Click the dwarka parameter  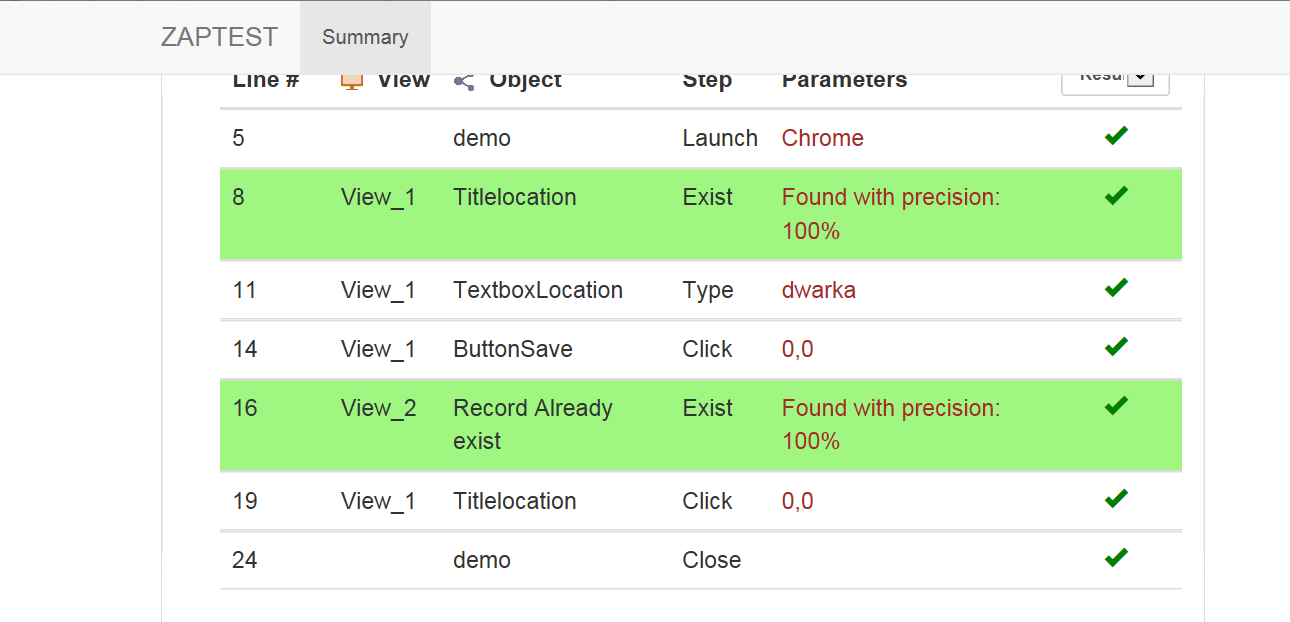click(819, 290)
